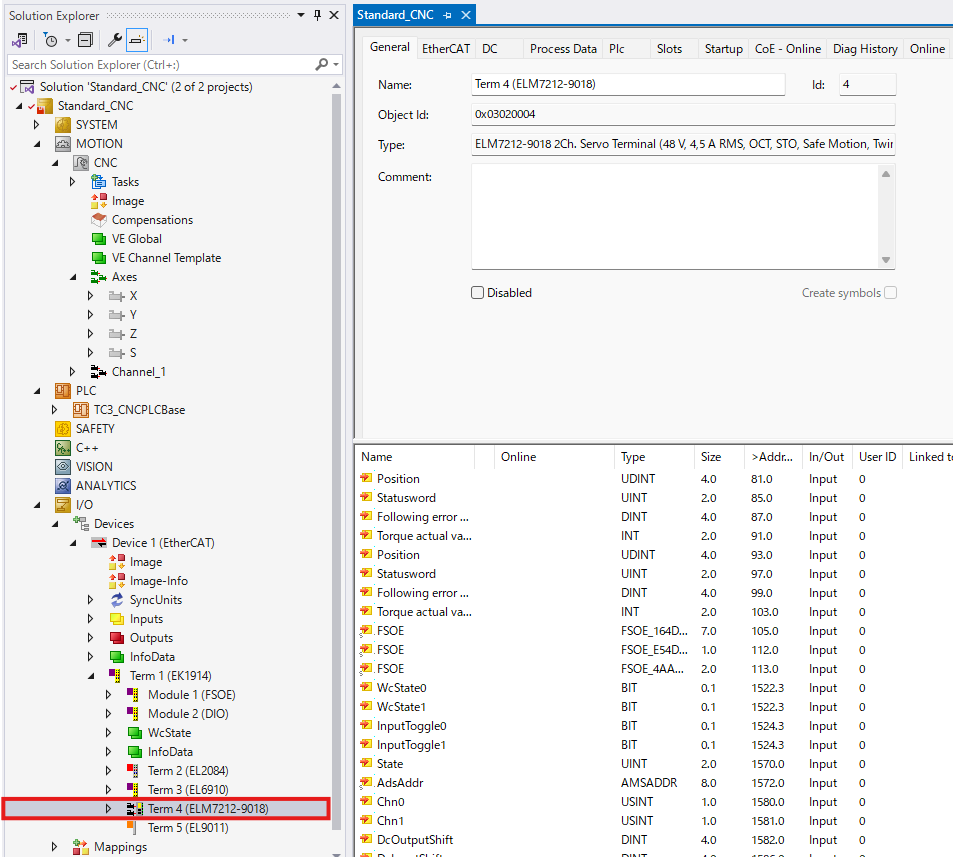Switch to the EtherCAT tab
This screenshot has height=857, width=953.
(446, 49)
